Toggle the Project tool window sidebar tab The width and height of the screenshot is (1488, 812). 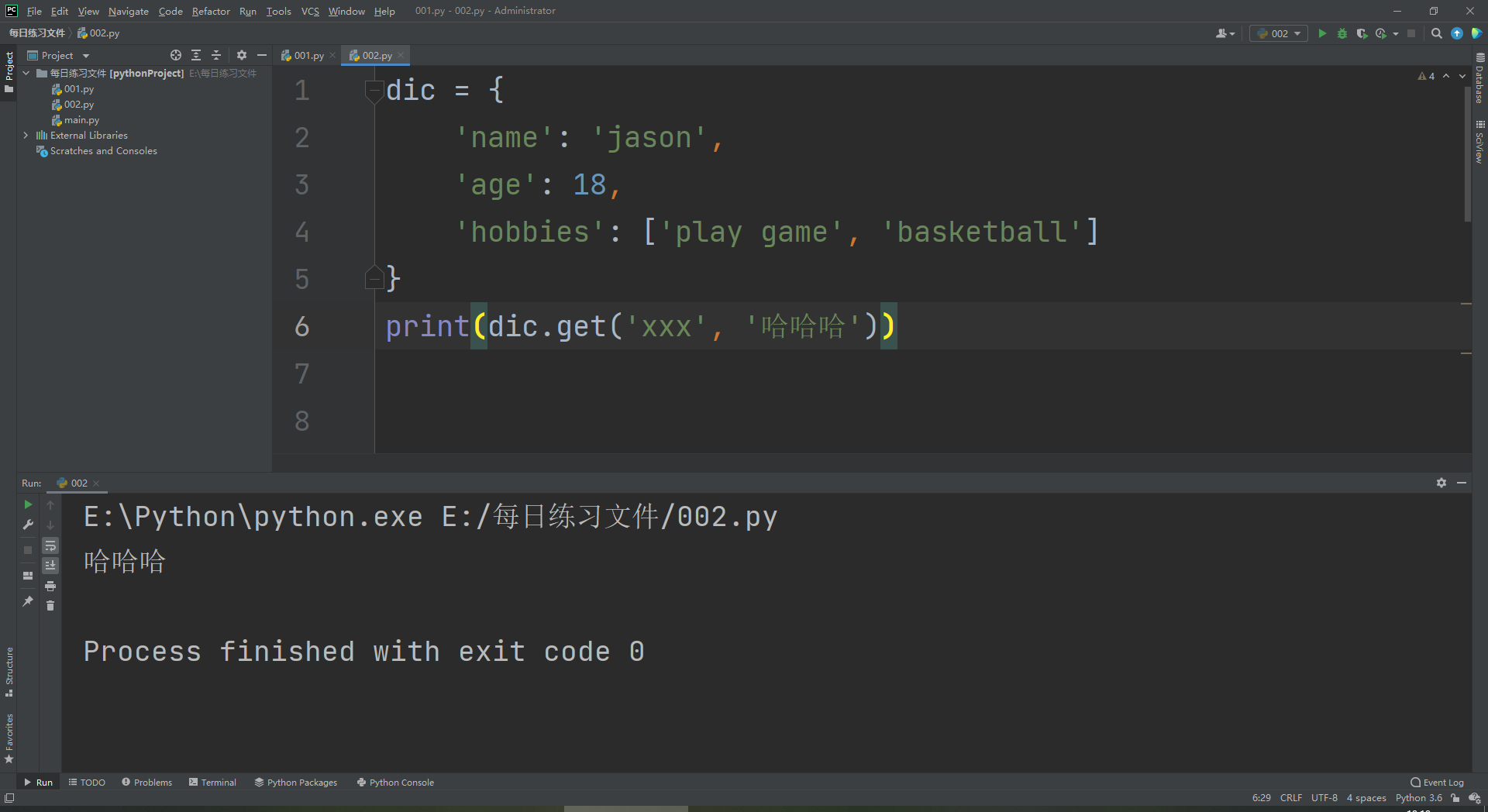9,72
